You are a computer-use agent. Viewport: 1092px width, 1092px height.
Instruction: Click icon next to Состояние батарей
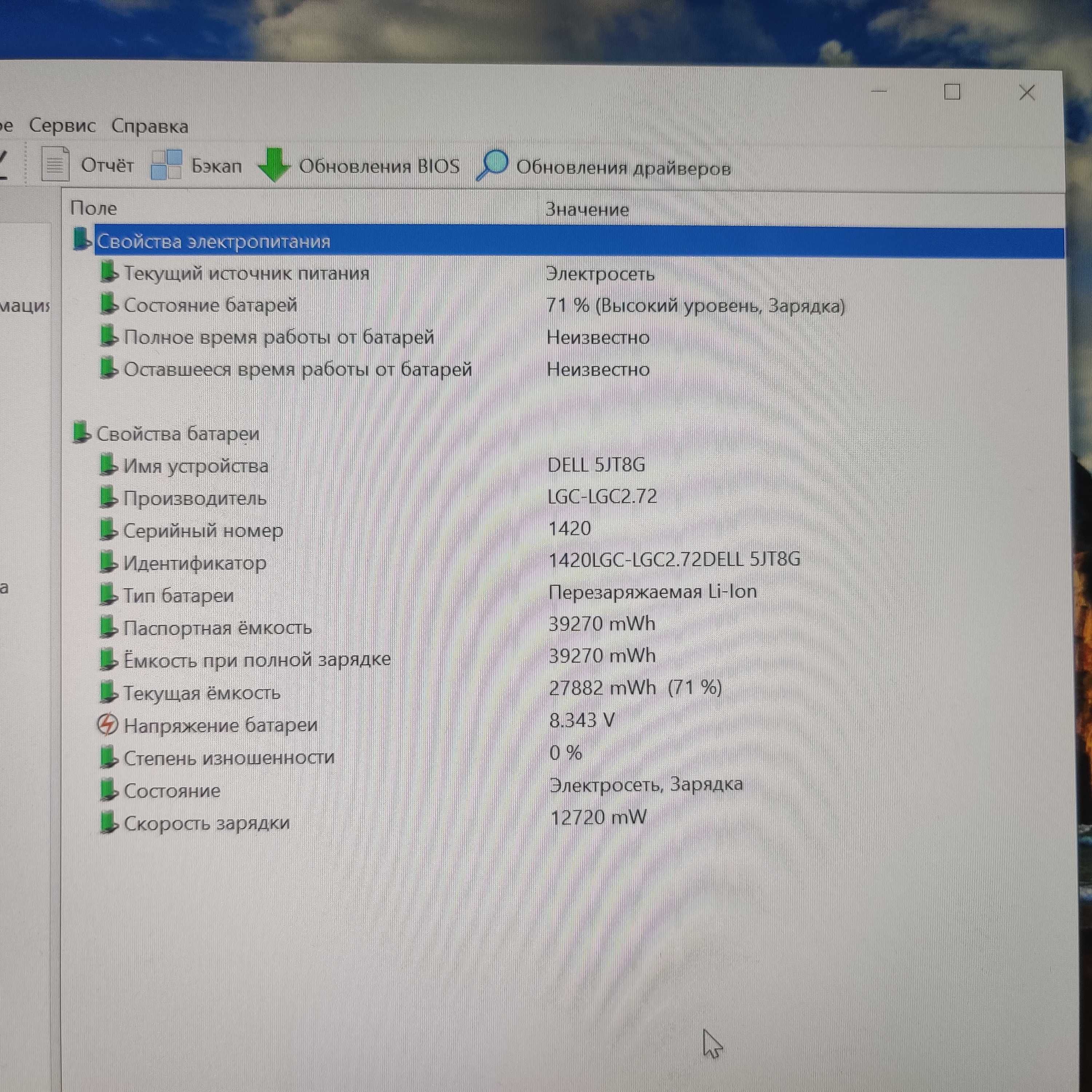click(x=108, y=304)
